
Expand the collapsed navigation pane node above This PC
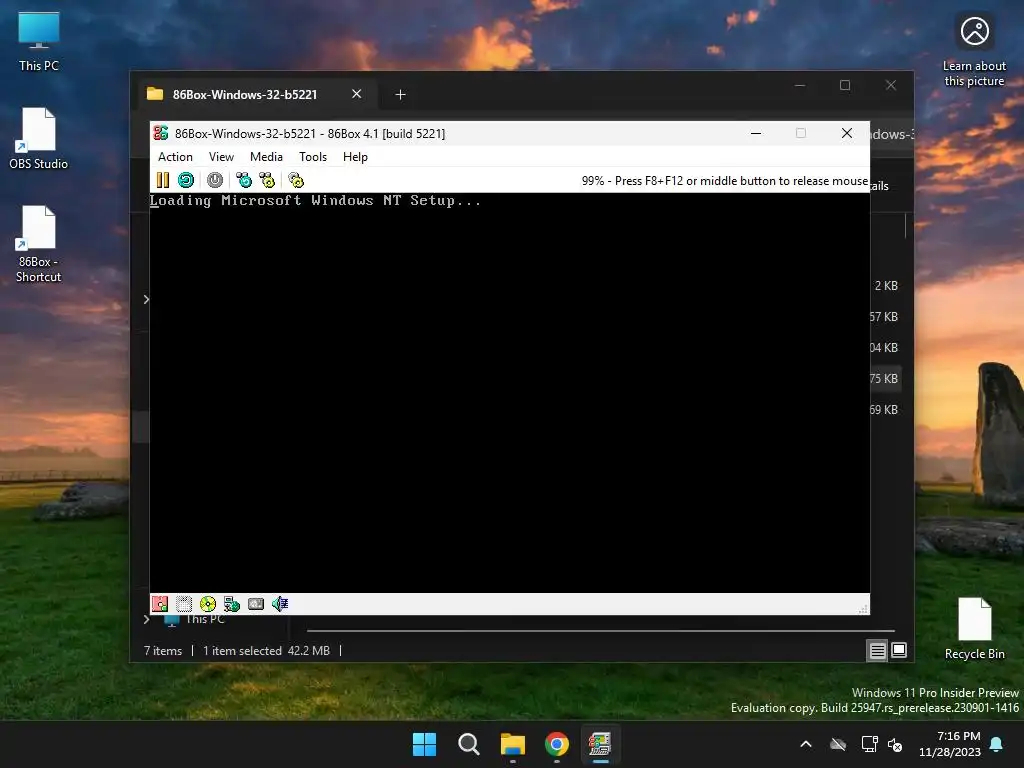click(x=146, y=299)
